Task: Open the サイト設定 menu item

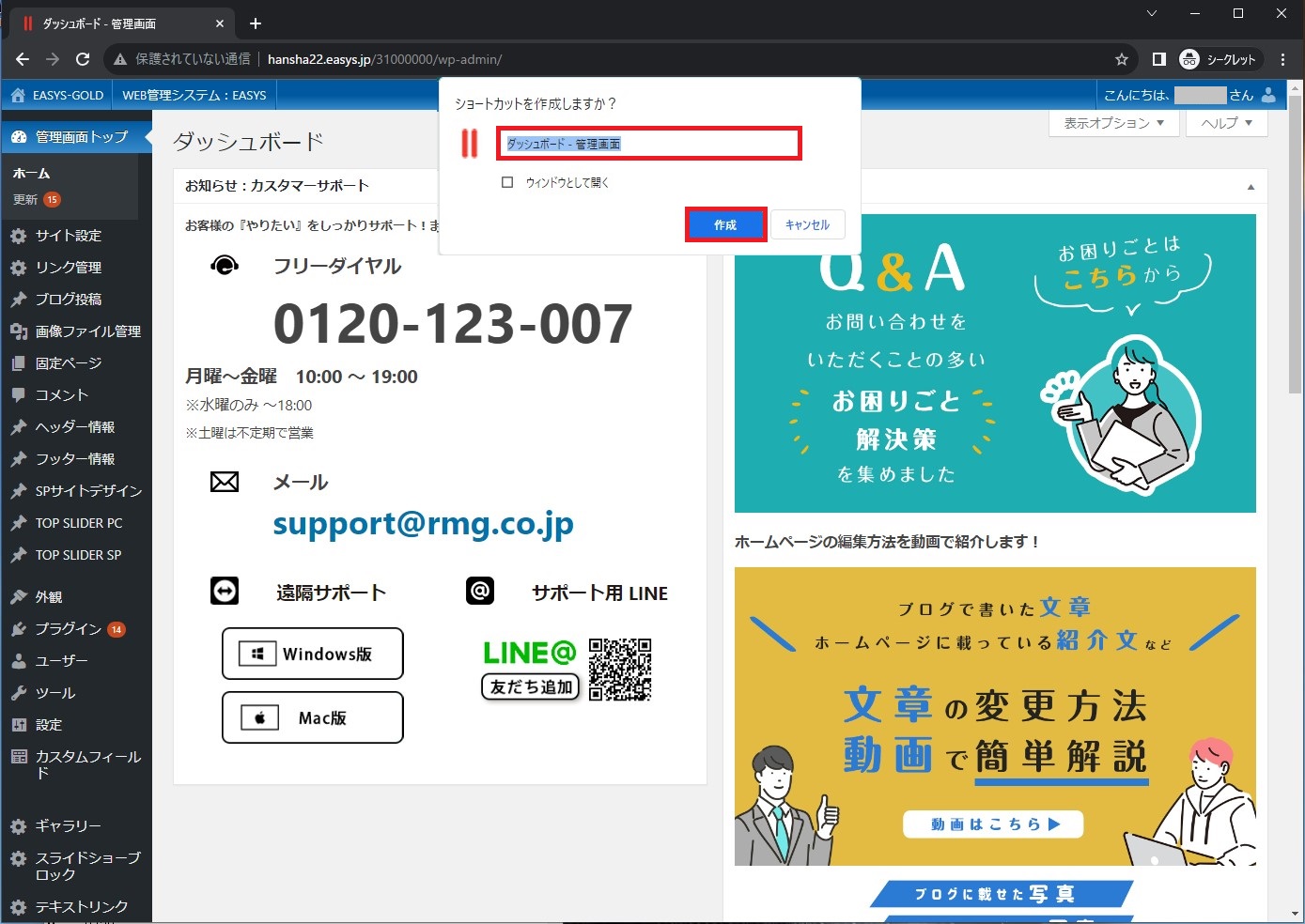Action: [x=68, y=236]
